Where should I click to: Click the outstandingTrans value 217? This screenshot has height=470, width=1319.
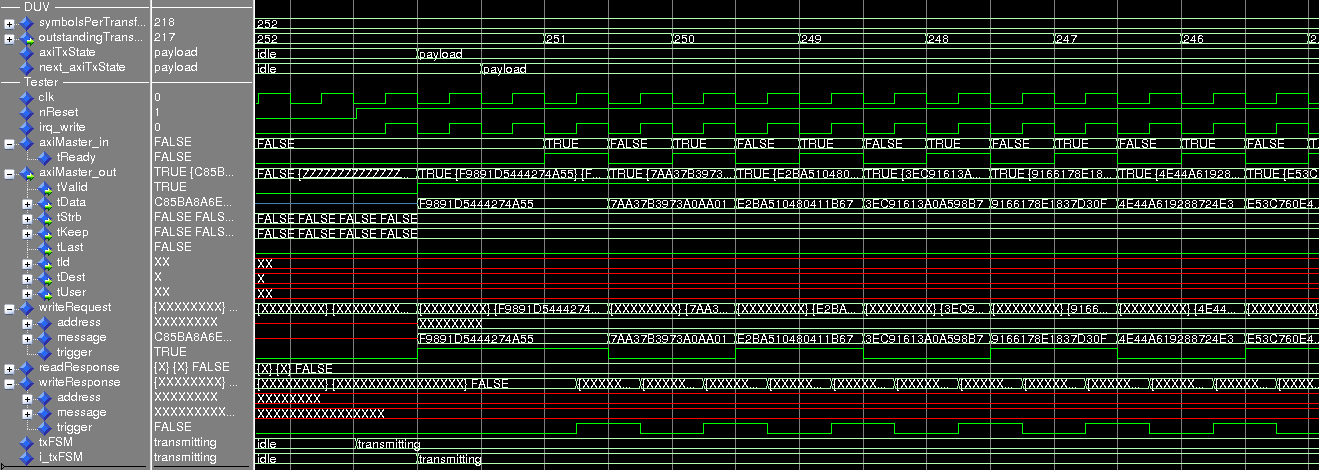click(166, 37)
